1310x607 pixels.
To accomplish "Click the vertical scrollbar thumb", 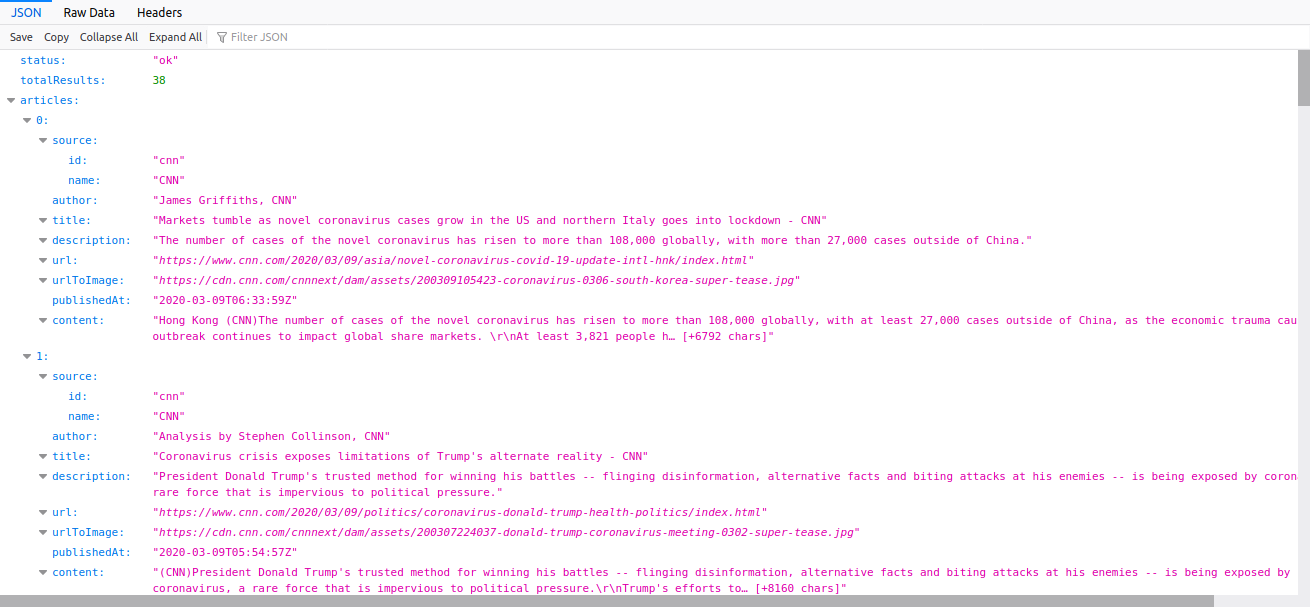I will 1304,77.
